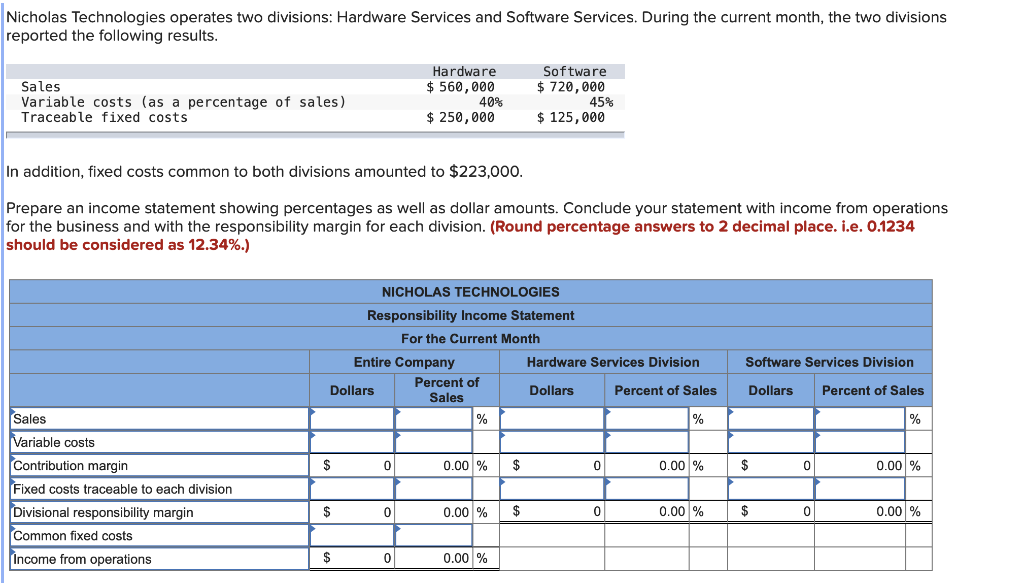This screenshot has width=1024, height=583.
Task: Click the NICHOLAS TECHNOLOGIES title bar
Action: click(x=470, y=292)
